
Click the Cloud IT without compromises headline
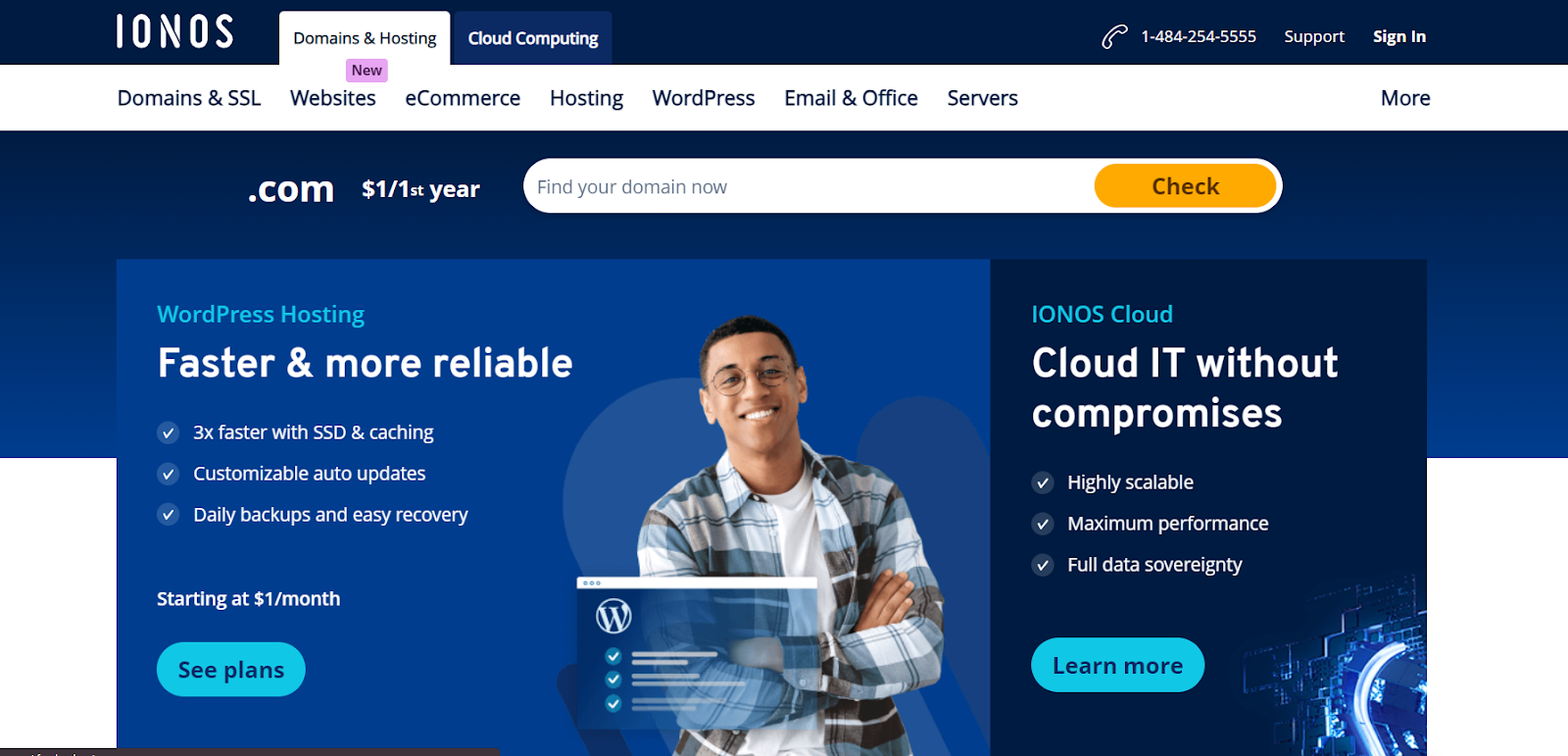[1185, 388]
